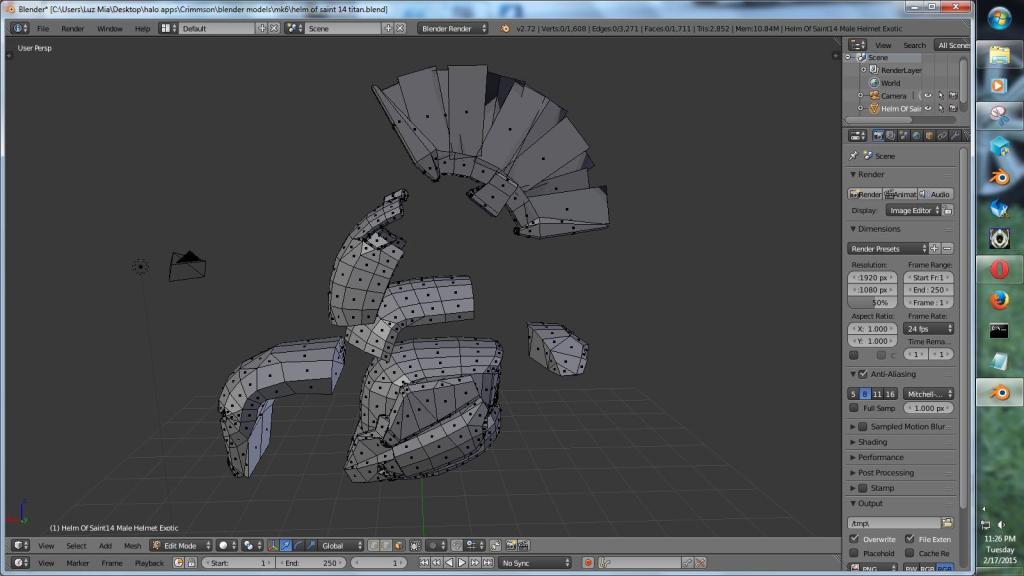Open the Select menu in viewport header
The image size is (1024, 576).
coord(76,545)
